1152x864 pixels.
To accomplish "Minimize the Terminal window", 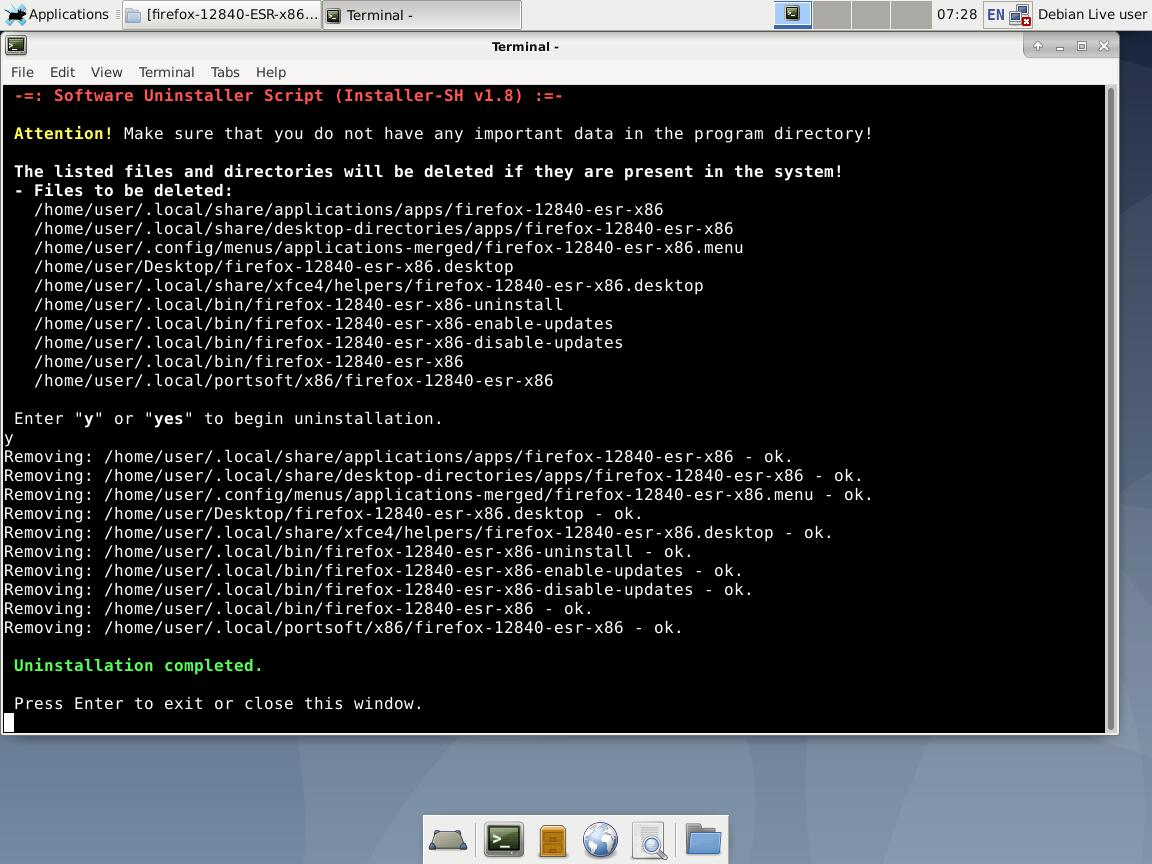I will (1059, 46).
